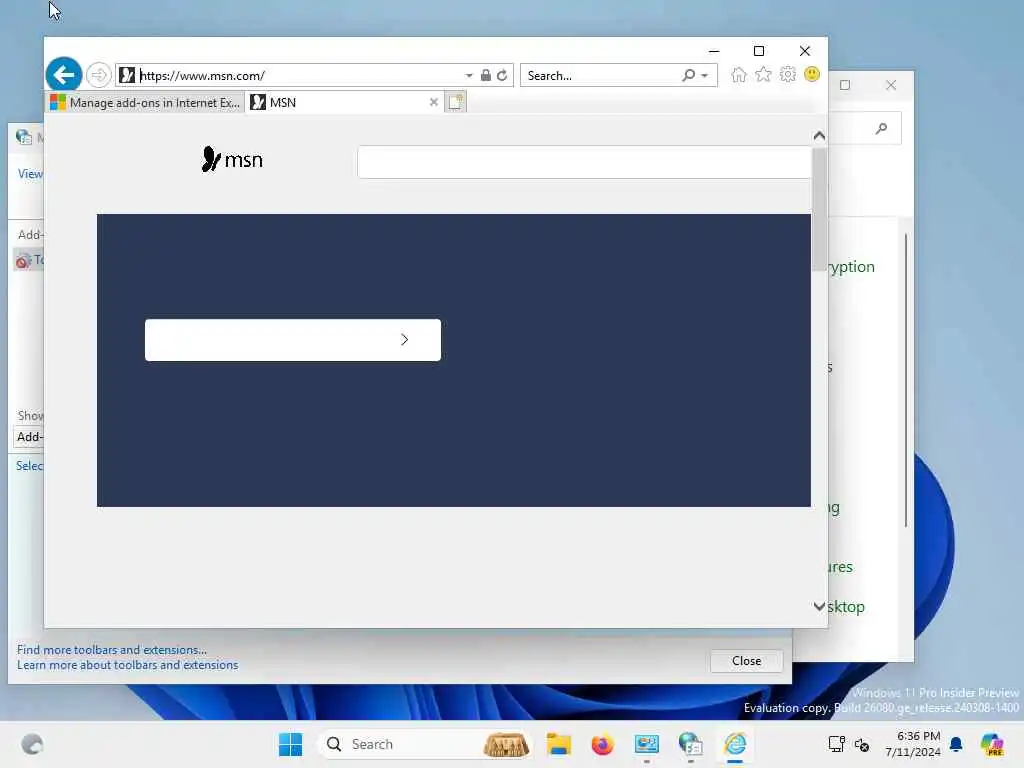Viewport: 1024px width, 768px height.
Task: Click the network display tray icon
Action: pyautogui.click(x=837, y=744)
